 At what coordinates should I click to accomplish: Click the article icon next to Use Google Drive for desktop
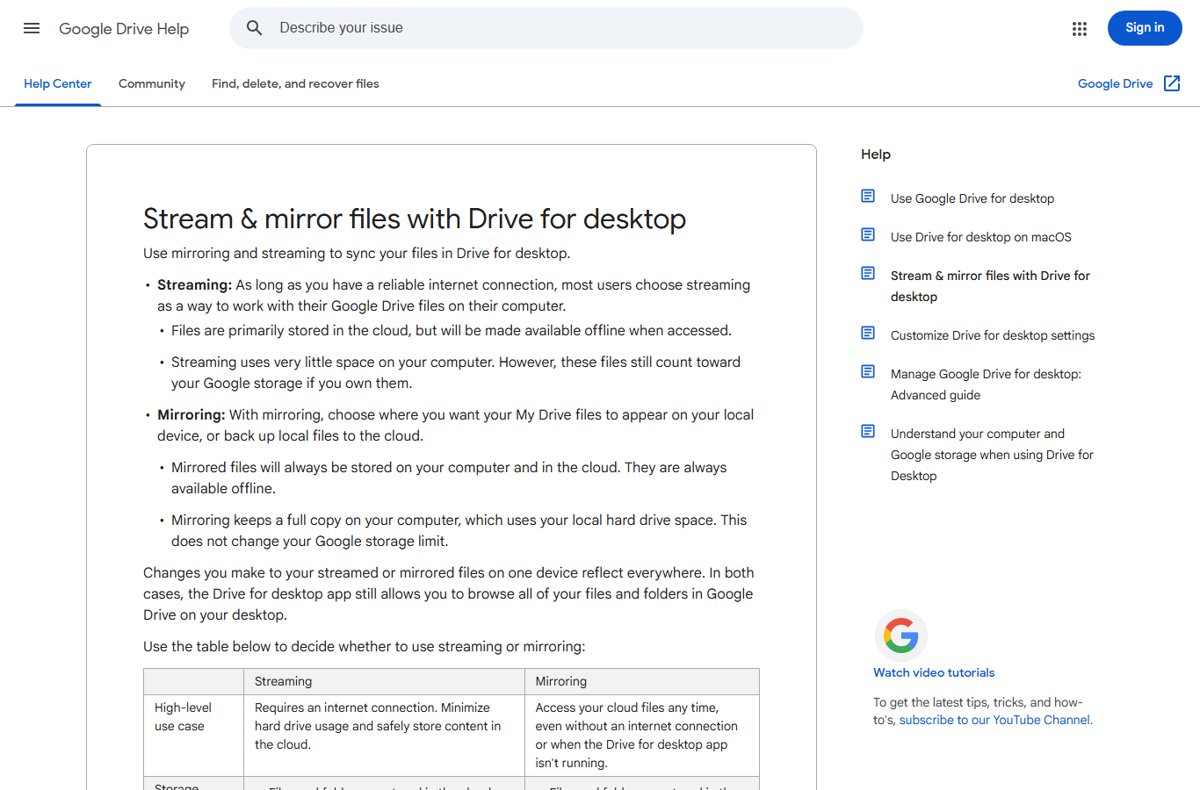[868, 196]
